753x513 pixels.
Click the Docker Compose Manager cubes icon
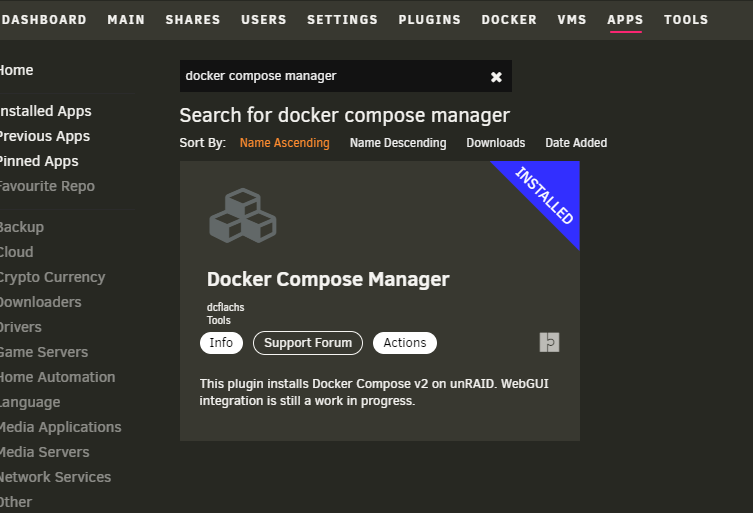[x=242, y=215]
